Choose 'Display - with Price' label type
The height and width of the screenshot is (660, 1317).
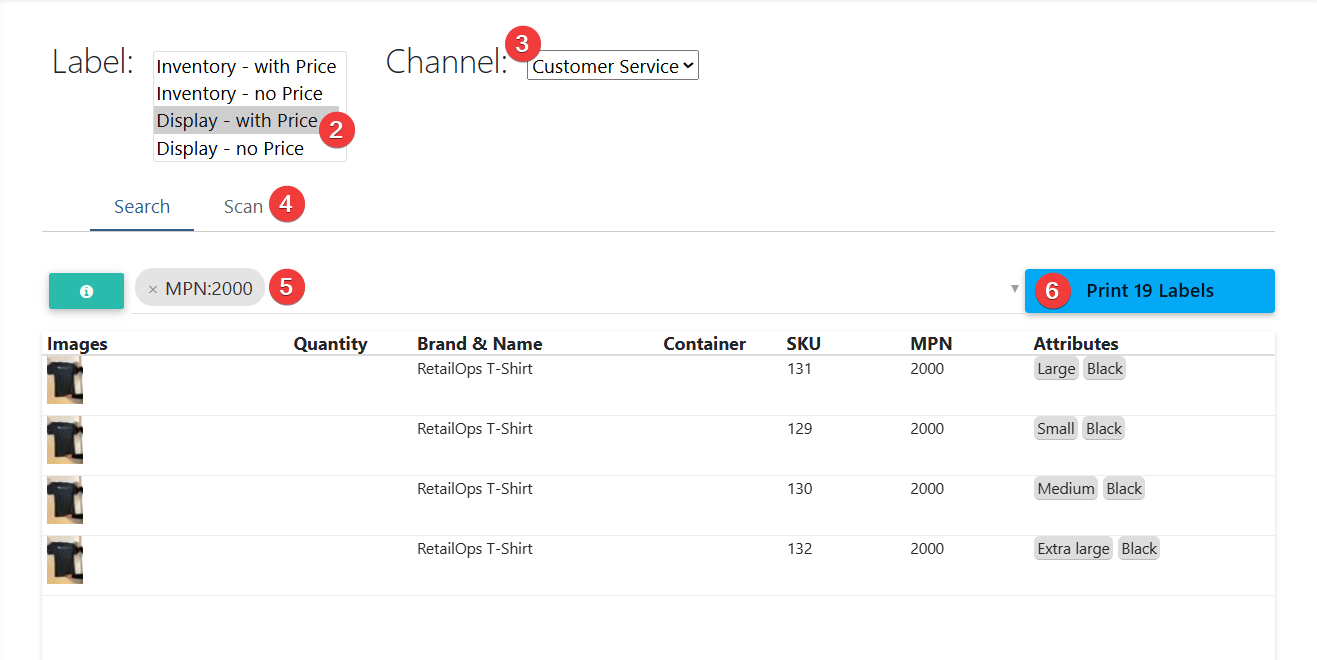coord(236,121)
